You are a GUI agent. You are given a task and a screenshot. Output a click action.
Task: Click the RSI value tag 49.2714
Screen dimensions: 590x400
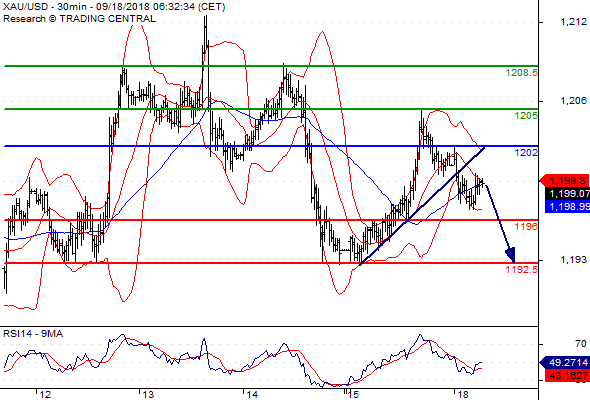(565, 363)
